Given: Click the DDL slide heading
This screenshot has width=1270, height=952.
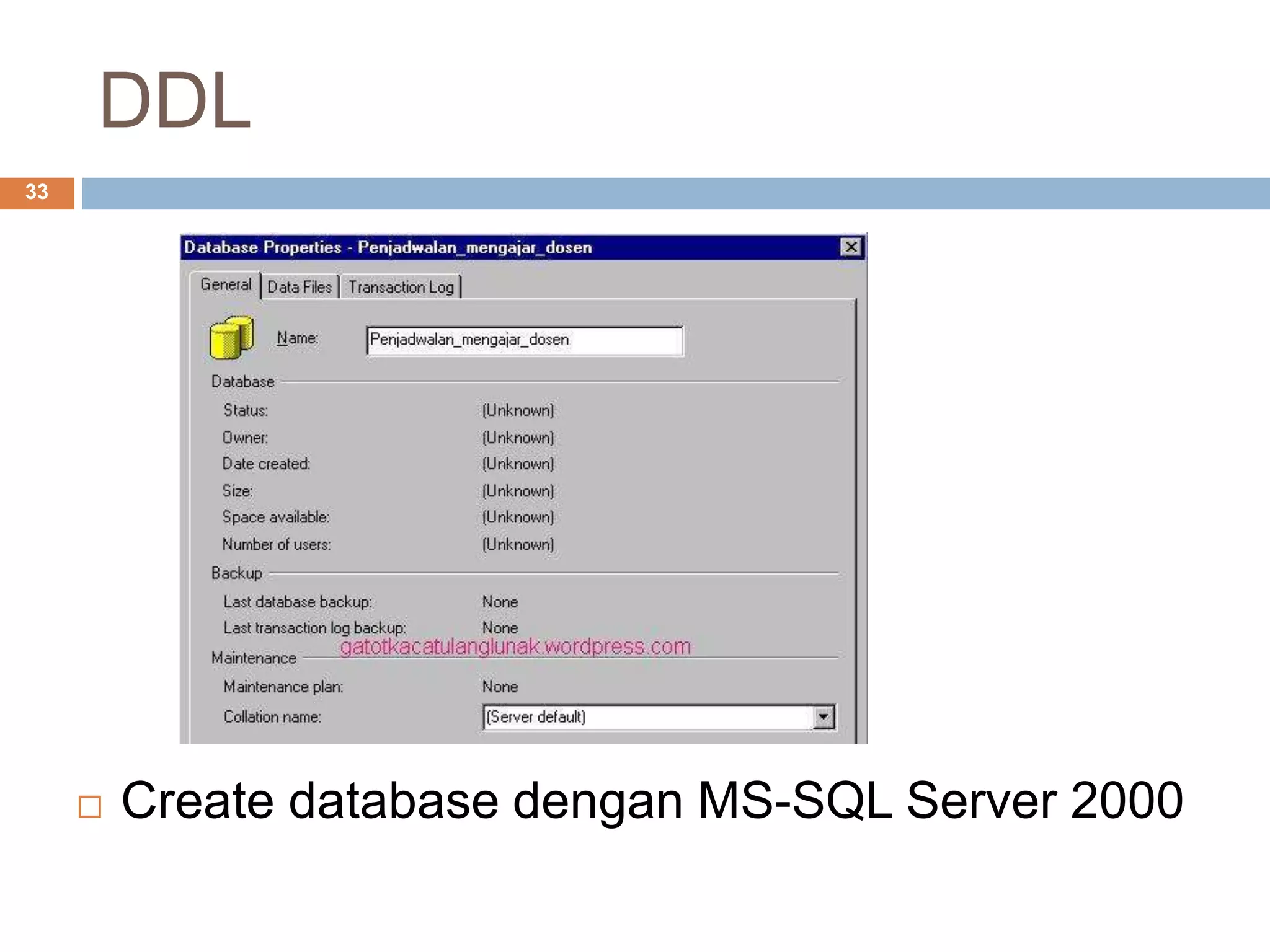Looking at the screenshot, I should point(175,100).
